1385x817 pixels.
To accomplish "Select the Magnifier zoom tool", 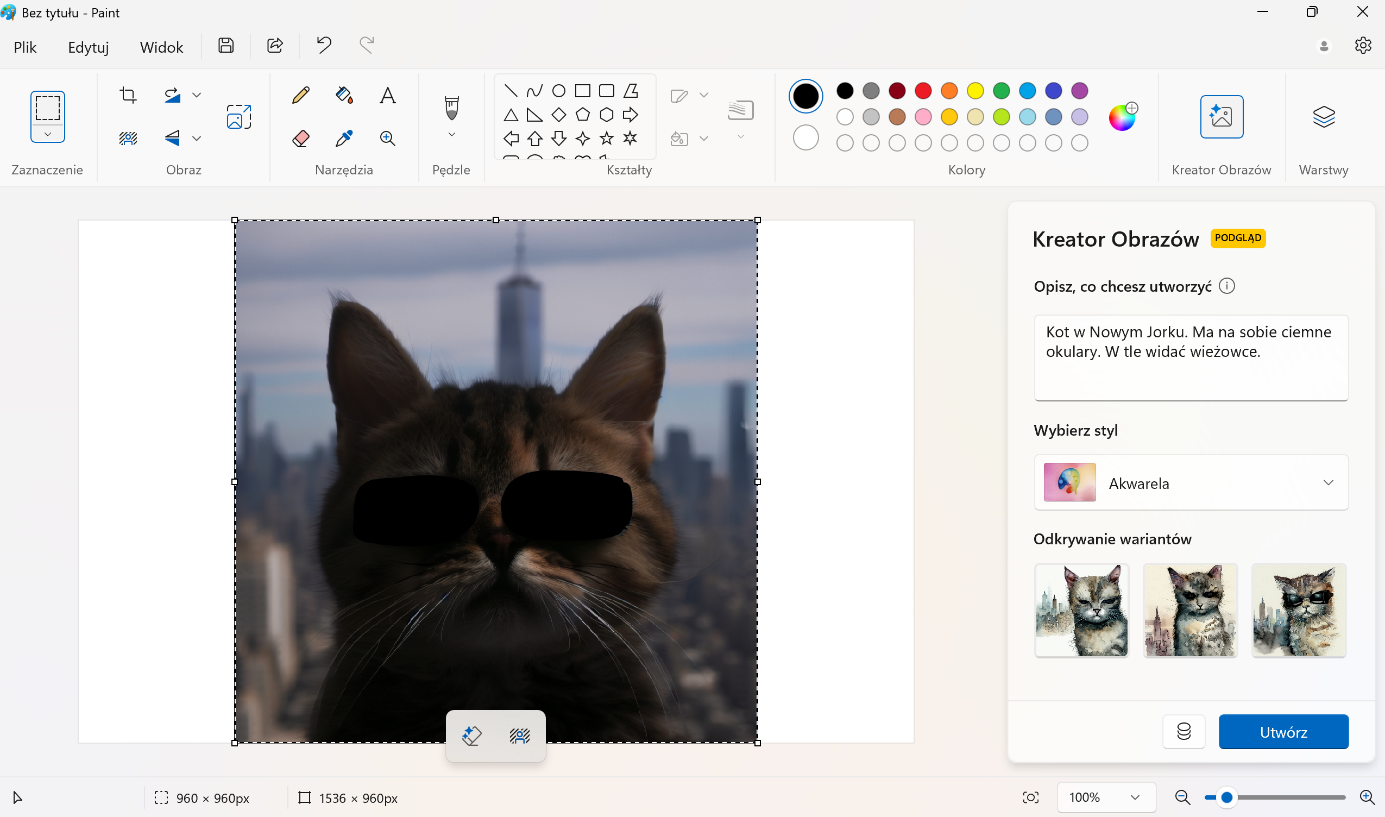I will (388, 139).
